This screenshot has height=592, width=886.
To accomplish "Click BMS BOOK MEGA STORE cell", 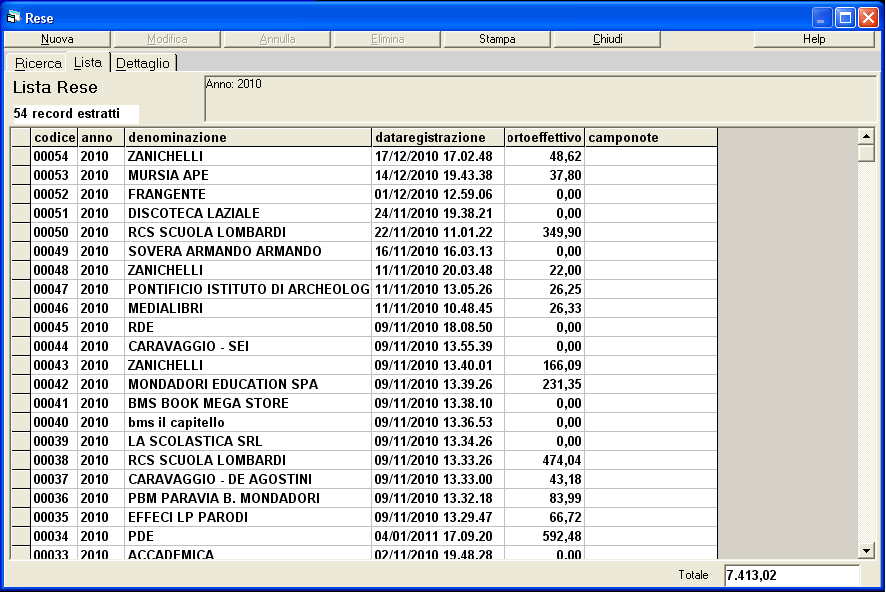I will (x=248, y=403).
